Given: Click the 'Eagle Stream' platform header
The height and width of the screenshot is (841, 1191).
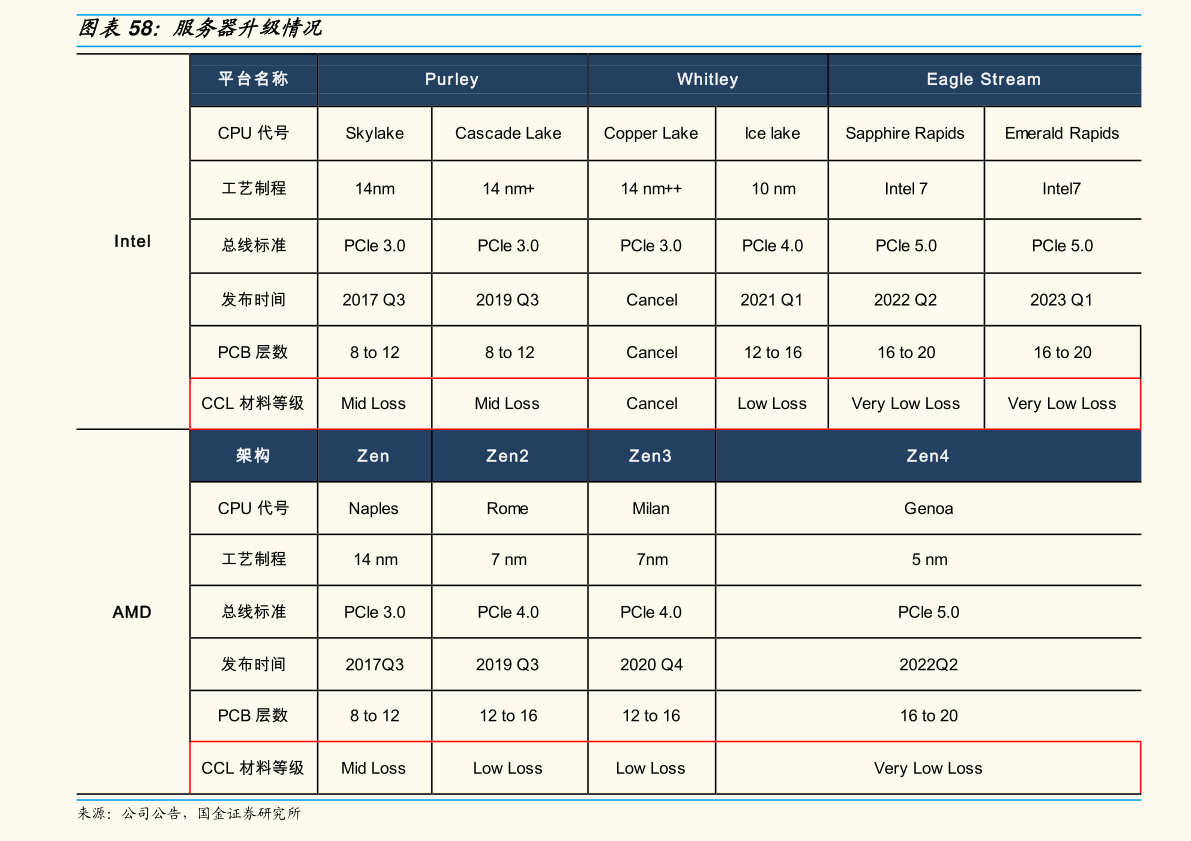Looking at the screenshot, I should [984, 79].
